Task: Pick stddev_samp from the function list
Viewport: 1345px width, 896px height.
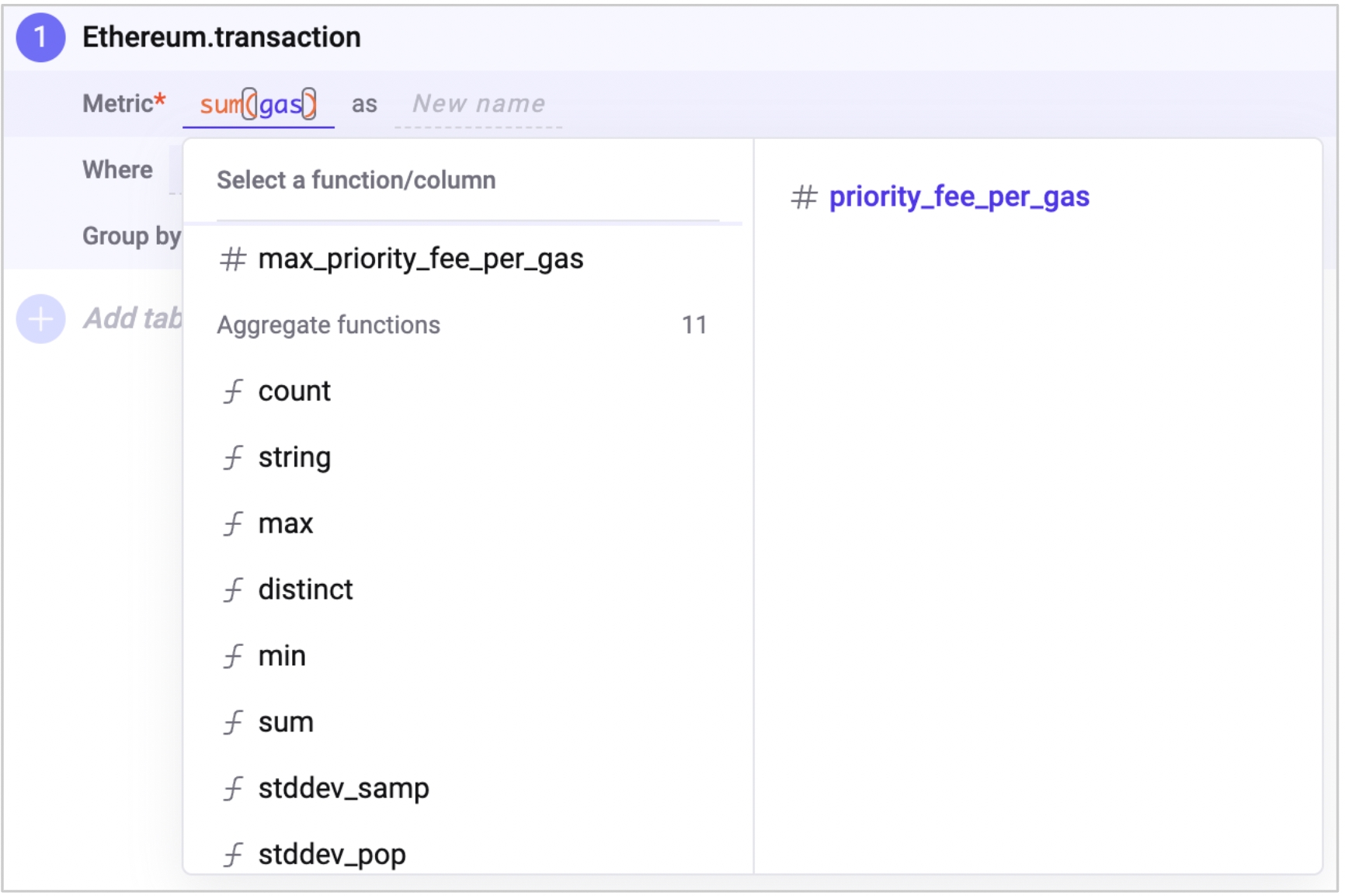Action: pyautogui.click(x=343, y=788)
